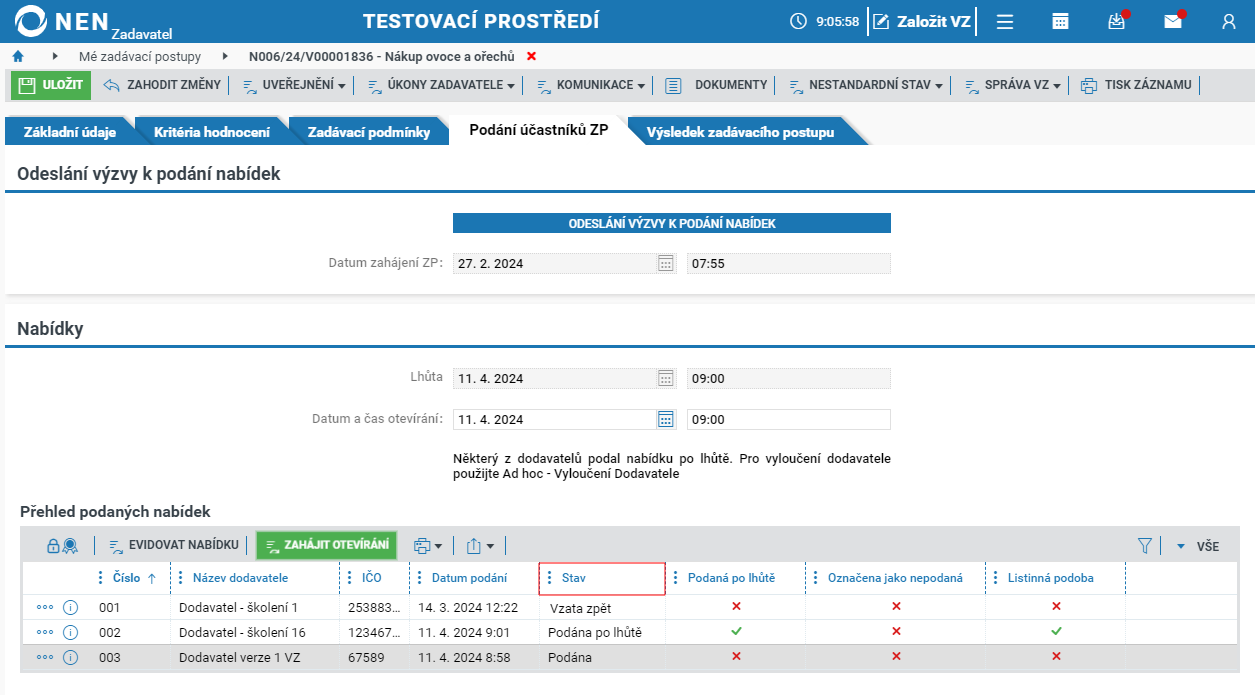
Task: Open info icon for row 002
Action: (x=70, y=632)
